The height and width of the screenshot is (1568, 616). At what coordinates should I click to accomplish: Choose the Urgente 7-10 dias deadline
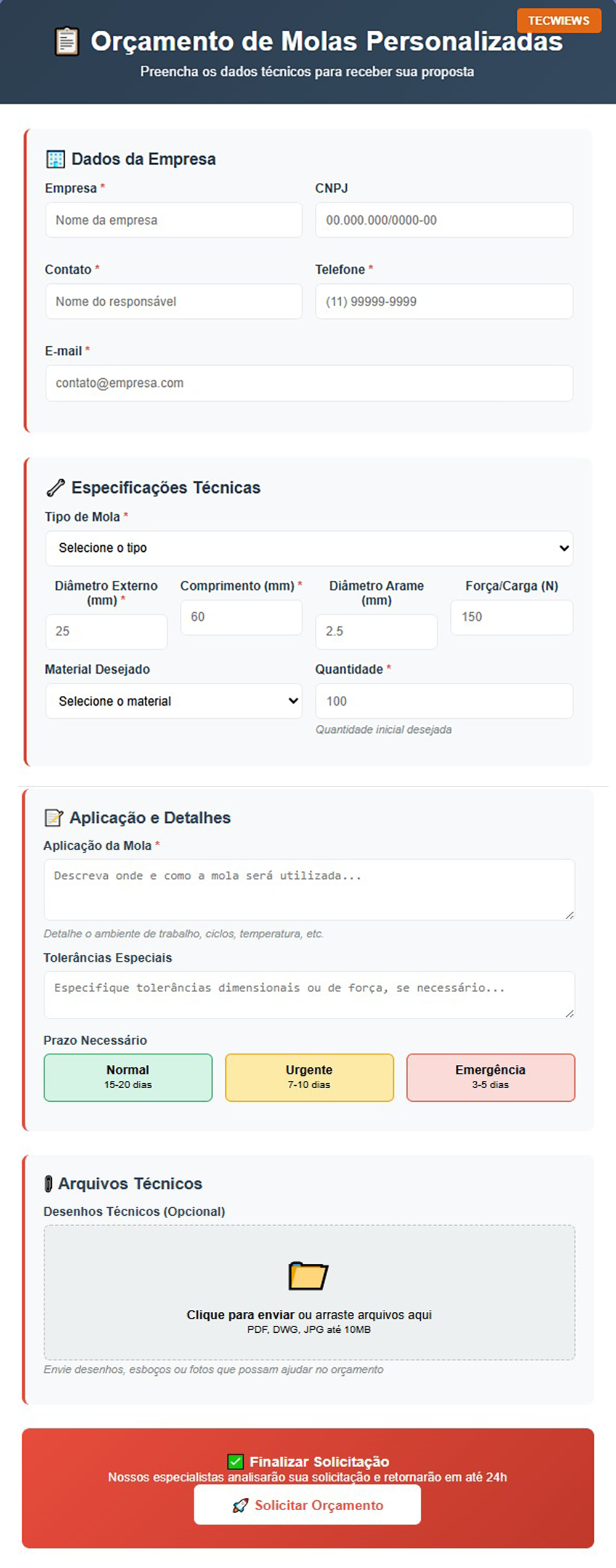coord(309,1077)
